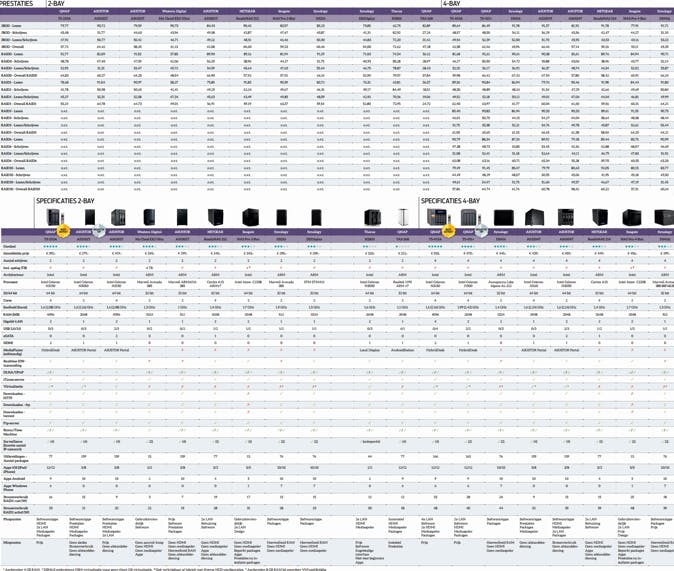Click Western Digital header in performance table
Screen dimensions: 674x571
click(174, 11)
